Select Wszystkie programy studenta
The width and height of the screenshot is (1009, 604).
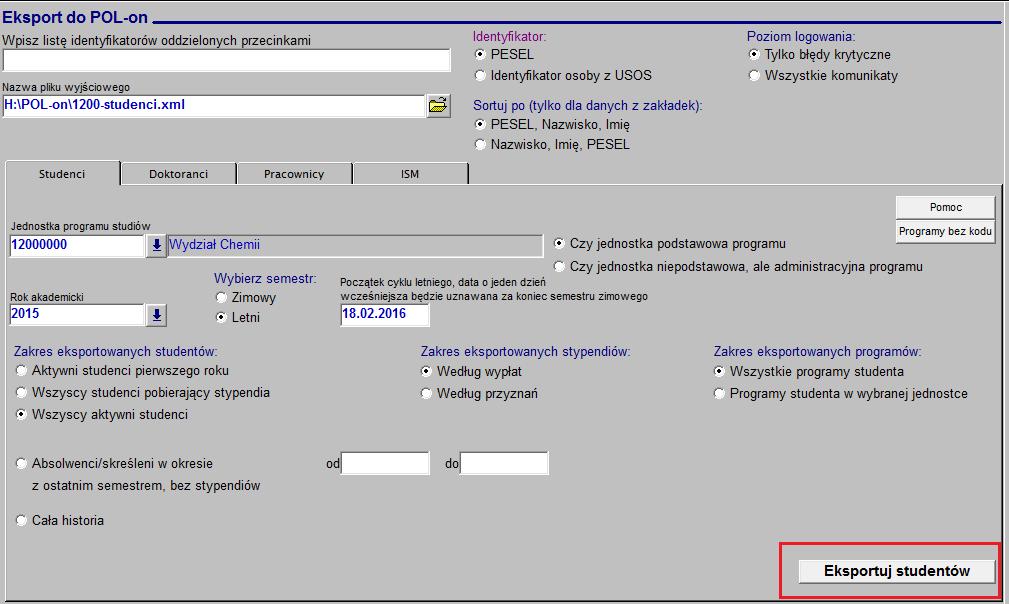(719, 371)
